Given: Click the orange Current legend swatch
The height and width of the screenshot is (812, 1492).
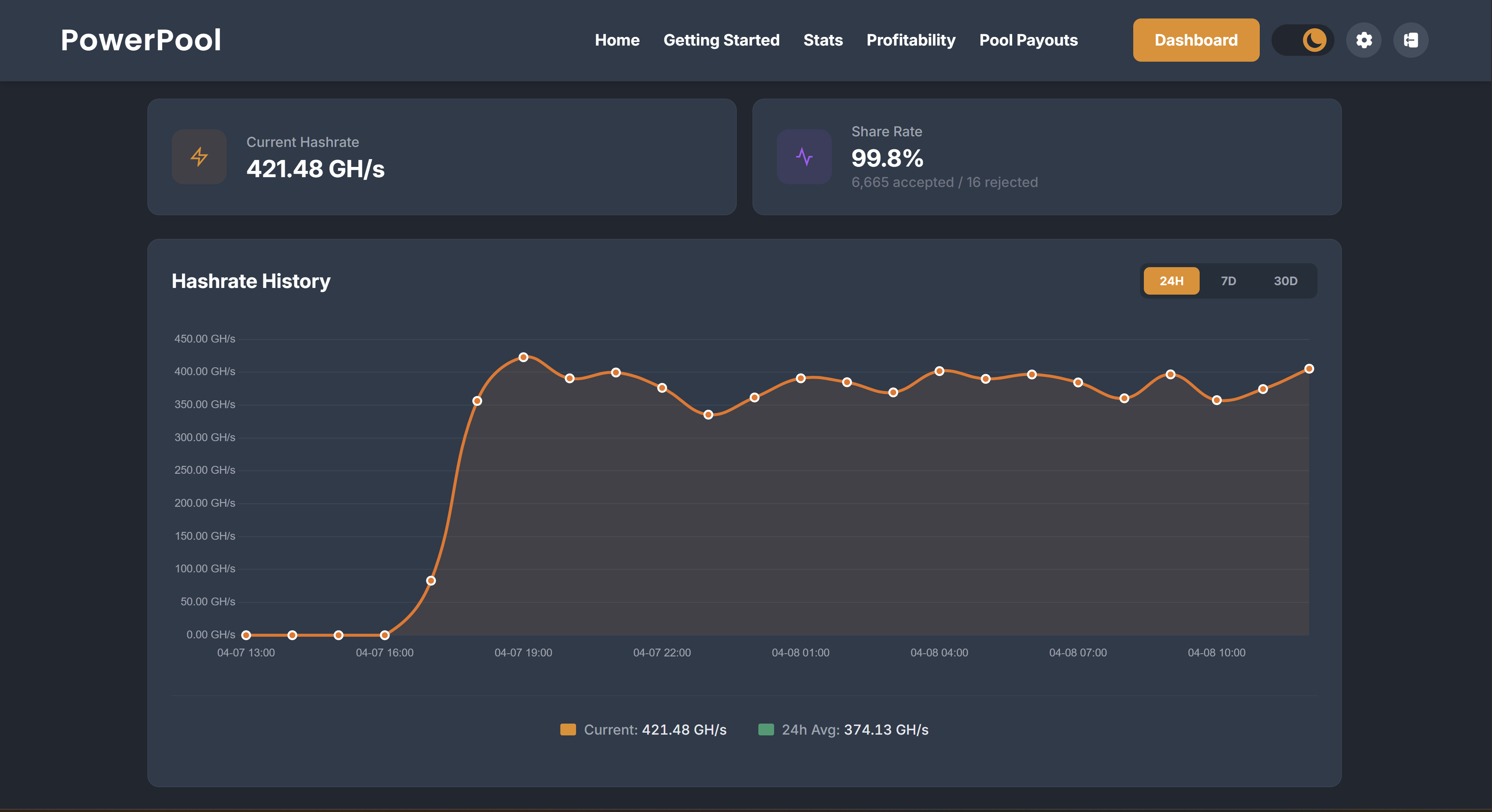Looking at the screenshot, I should pos(568,730).
